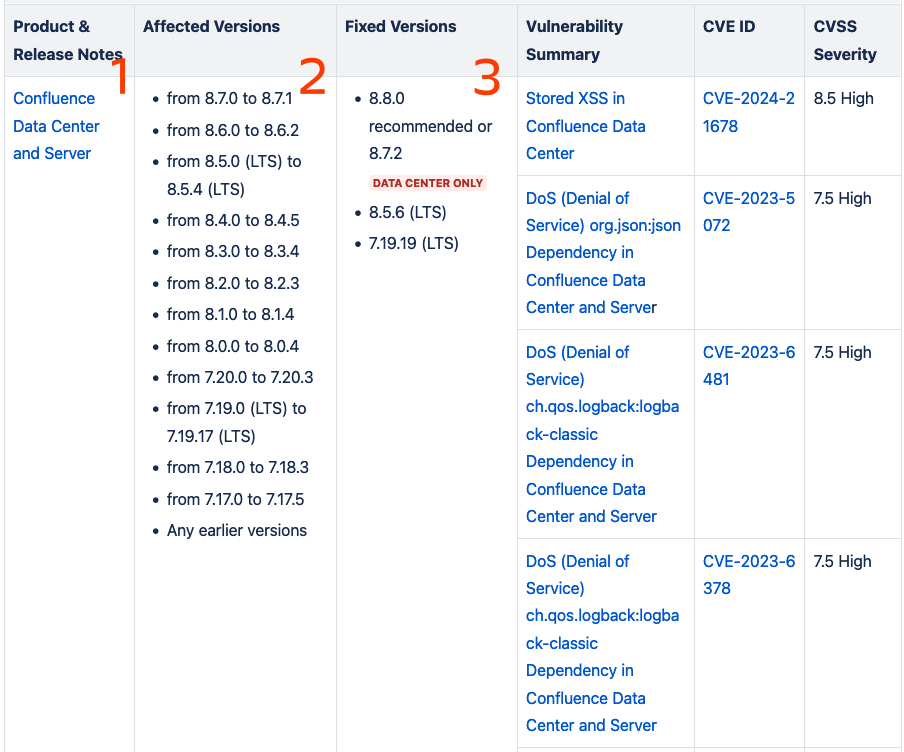Open CVE-2024-21678 link
The image size is (904, 752).
tap(748, 112)
